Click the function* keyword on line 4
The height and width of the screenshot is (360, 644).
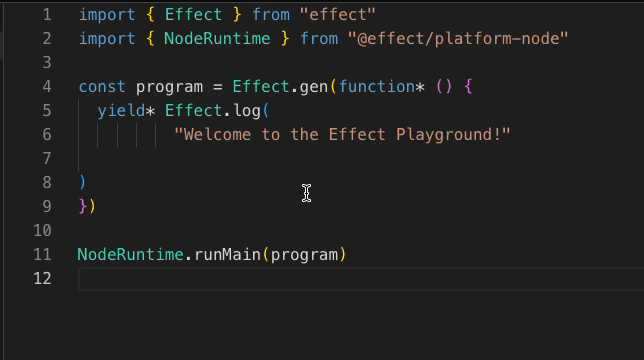click(x=381, y=87)
